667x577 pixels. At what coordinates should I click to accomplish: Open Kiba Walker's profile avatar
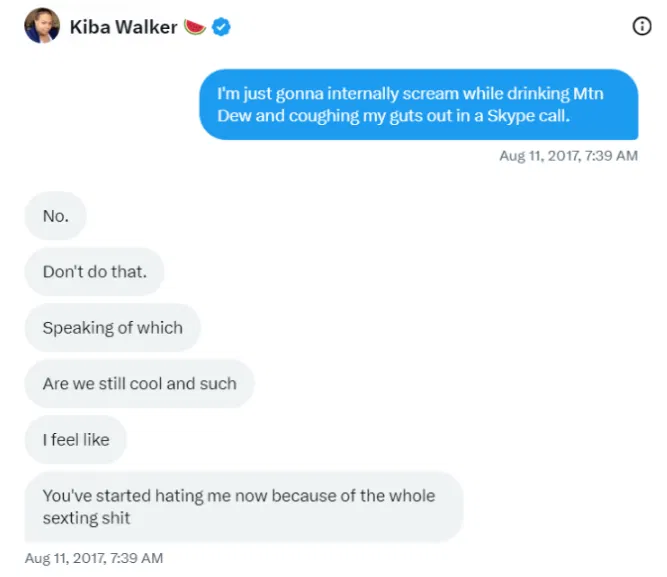pyautogui.click(x=40, y=27)
